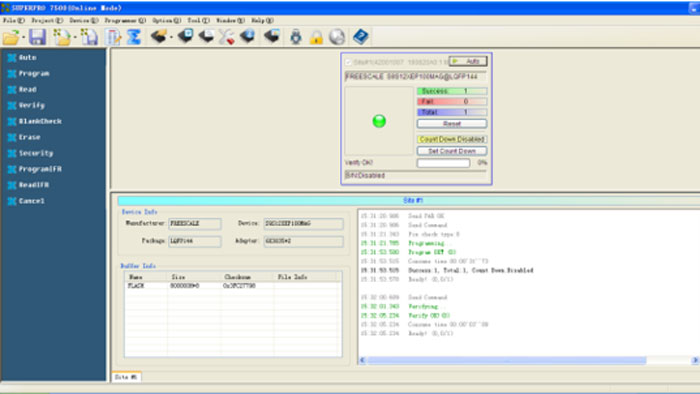Viewport: 700px width, 394px height.
Task: Select the FLASH buffer row
Action: (233, 286)
